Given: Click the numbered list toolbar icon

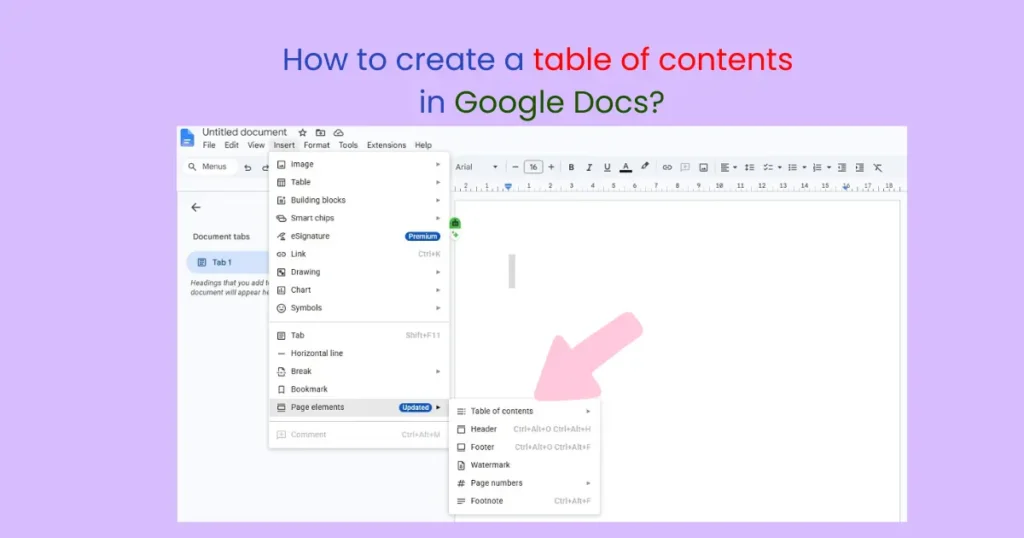Looking at the screenshot, I should (817, 168).
